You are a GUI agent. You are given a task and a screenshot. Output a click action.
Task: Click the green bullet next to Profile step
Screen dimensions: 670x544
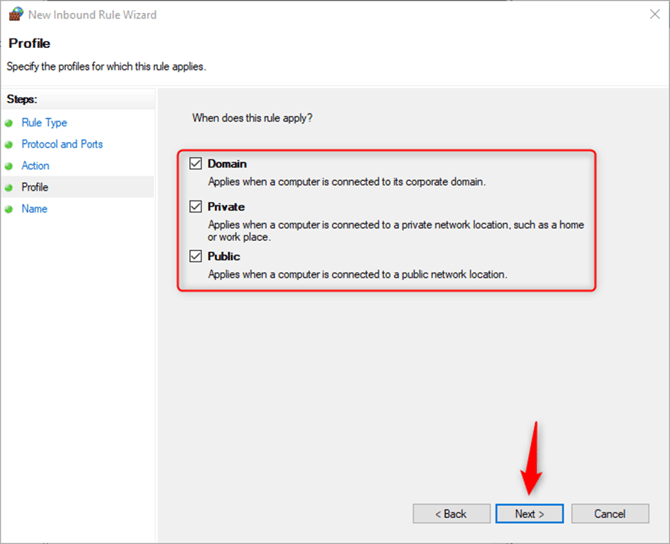click(11, 188)
